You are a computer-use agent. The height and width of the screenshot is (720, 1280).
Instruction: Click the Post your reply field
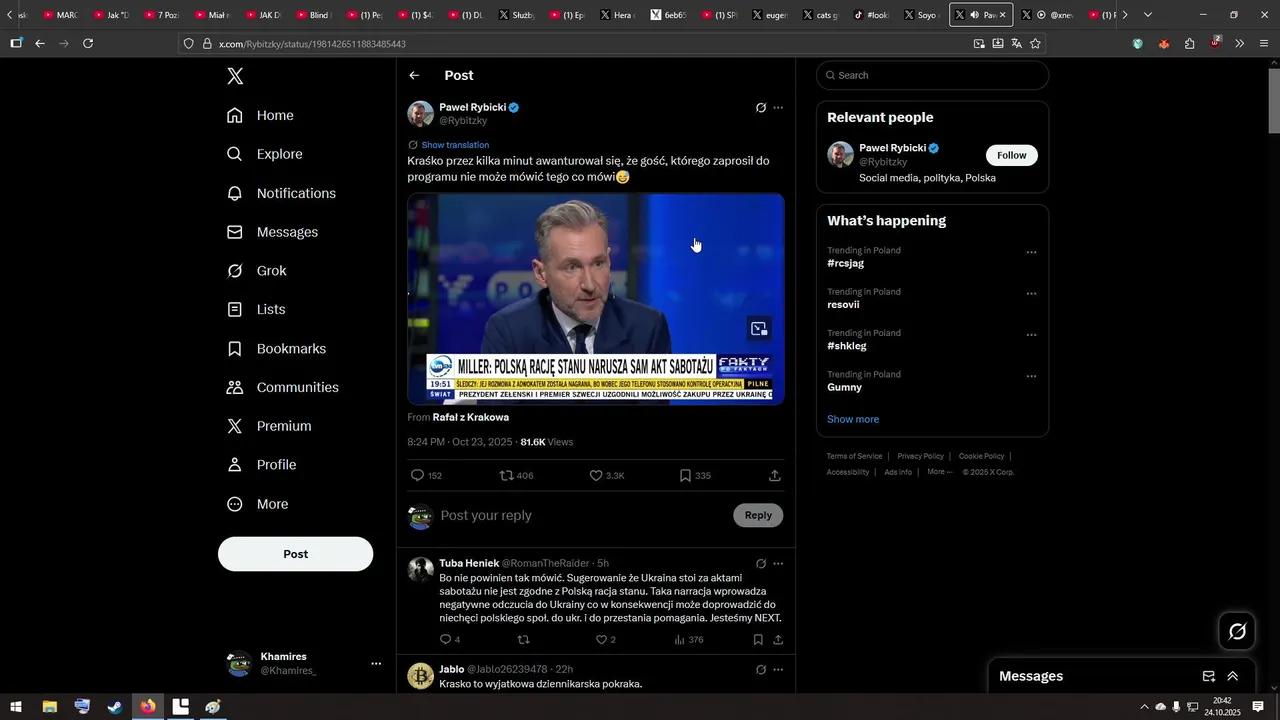click(580, 515)
